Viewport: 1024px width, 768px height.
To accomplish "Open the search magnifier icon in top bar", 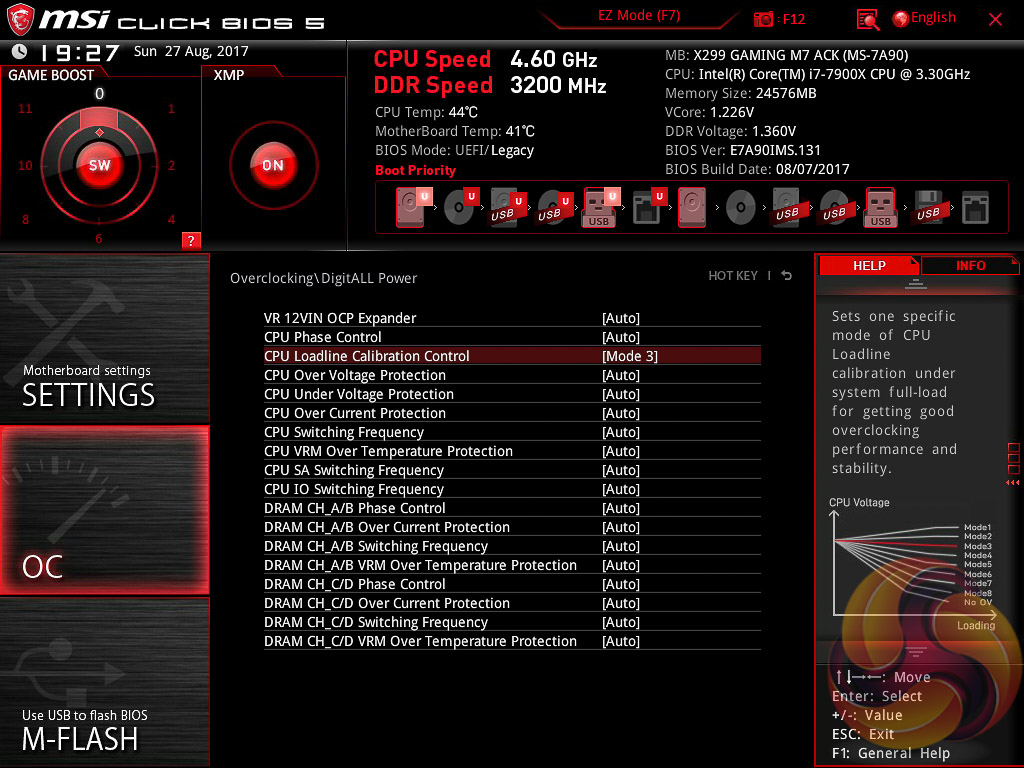I will click(867, 20).
